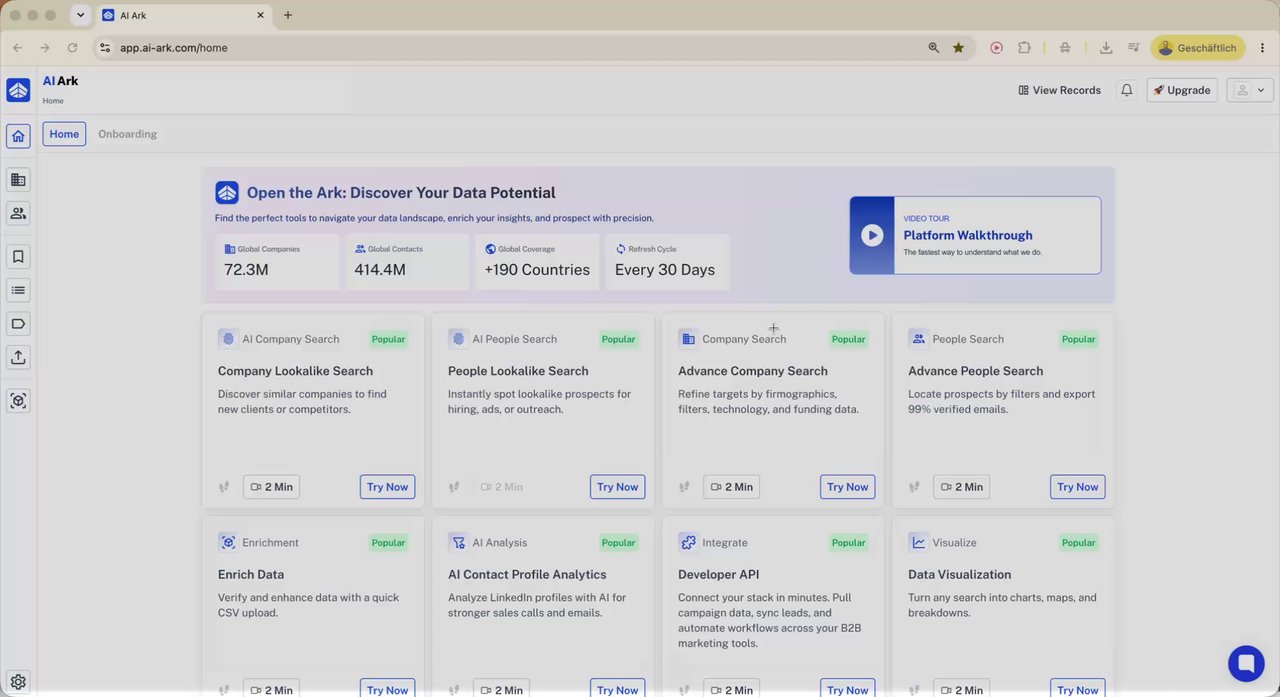
Task: Open the settings gear in sidebar
Action: (x=18, y=682)
